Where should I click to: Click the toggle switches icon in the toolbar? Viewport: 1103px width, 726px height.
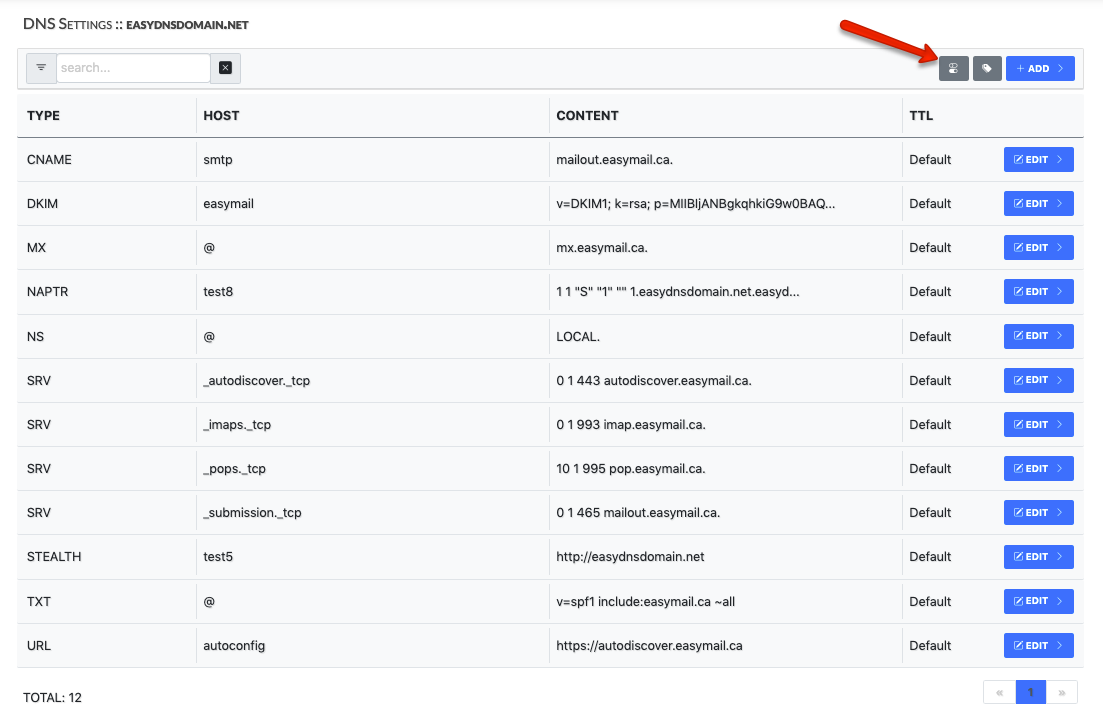click(953, 68)
